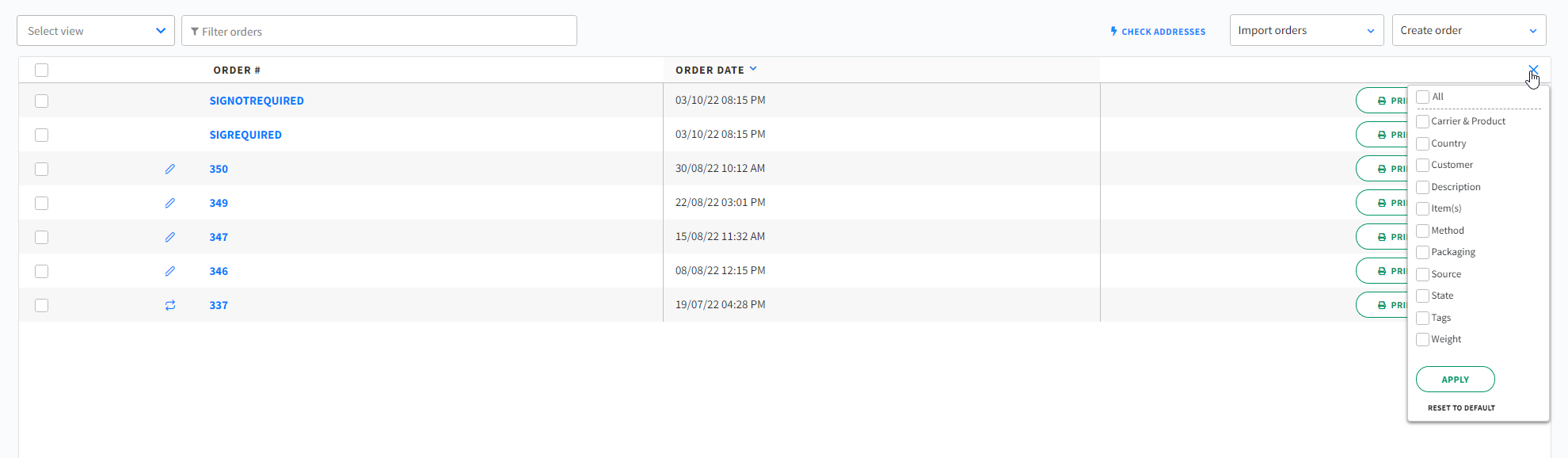Image resolution: width=1568 pixels, height=458 pixels.
Task: Click the edit pencil icon for order 350
Action: pos(169,169)
